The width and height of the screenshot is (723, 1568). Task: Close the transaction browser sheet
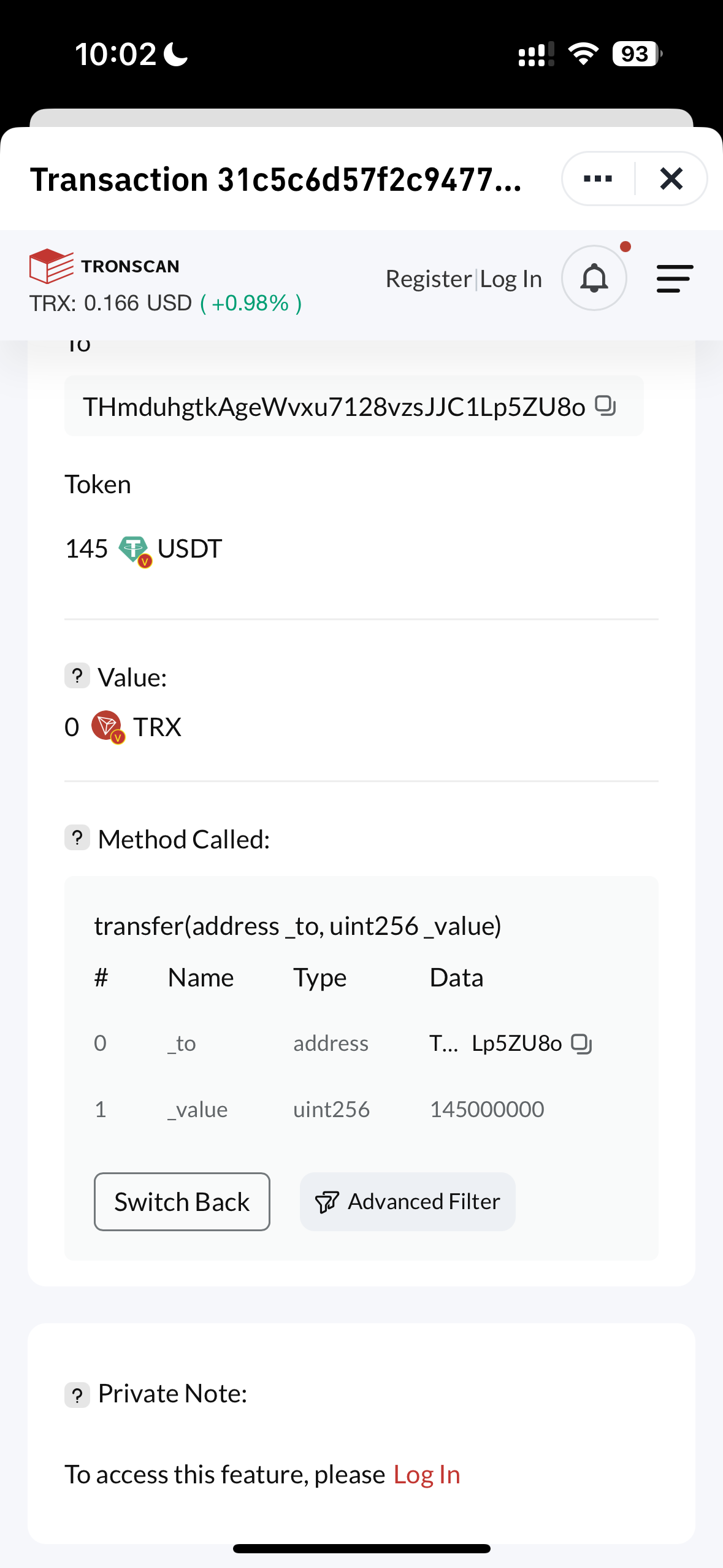tap(671, 179)
